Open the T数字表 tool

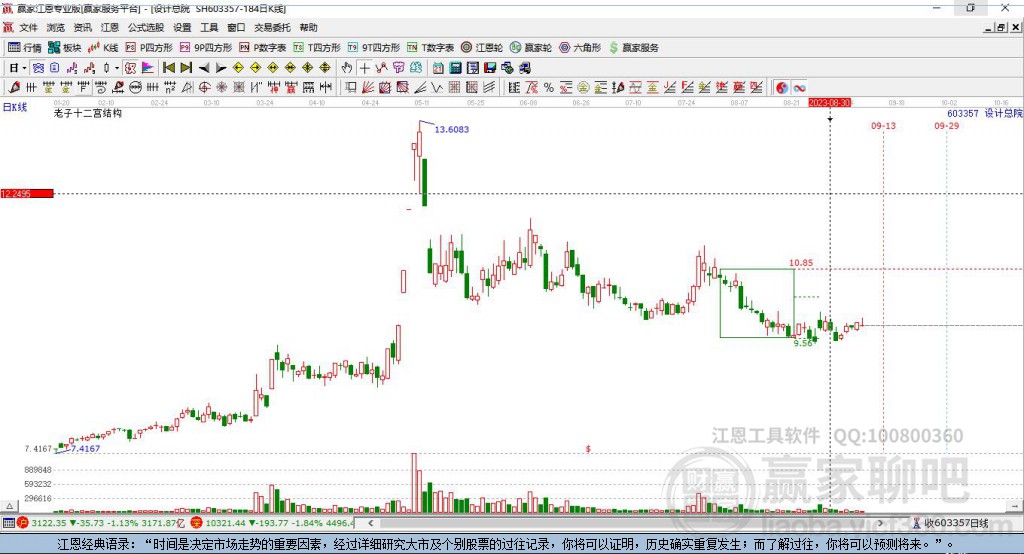[x=430, y=48]
